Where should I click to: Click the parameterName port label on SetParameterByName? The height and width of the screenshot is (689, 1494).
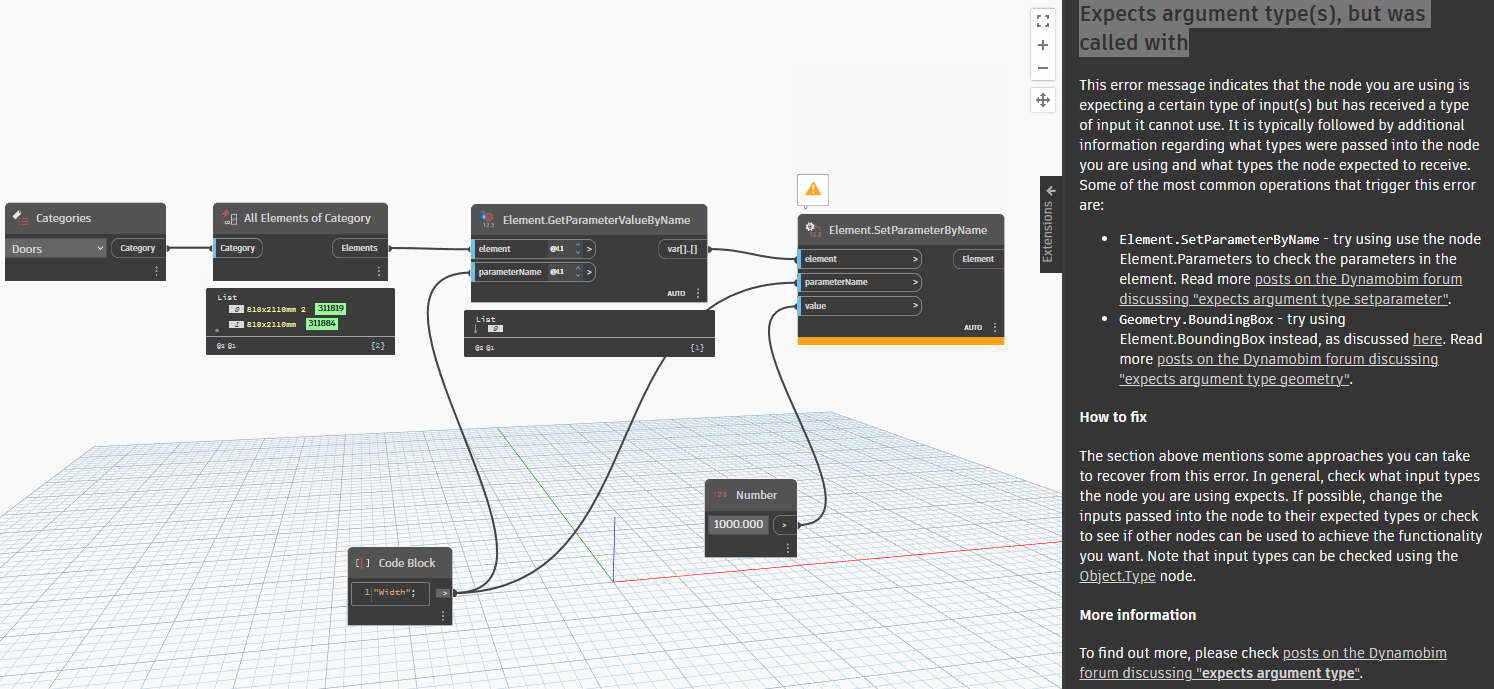pyautogui.click(x=836, y=282)
